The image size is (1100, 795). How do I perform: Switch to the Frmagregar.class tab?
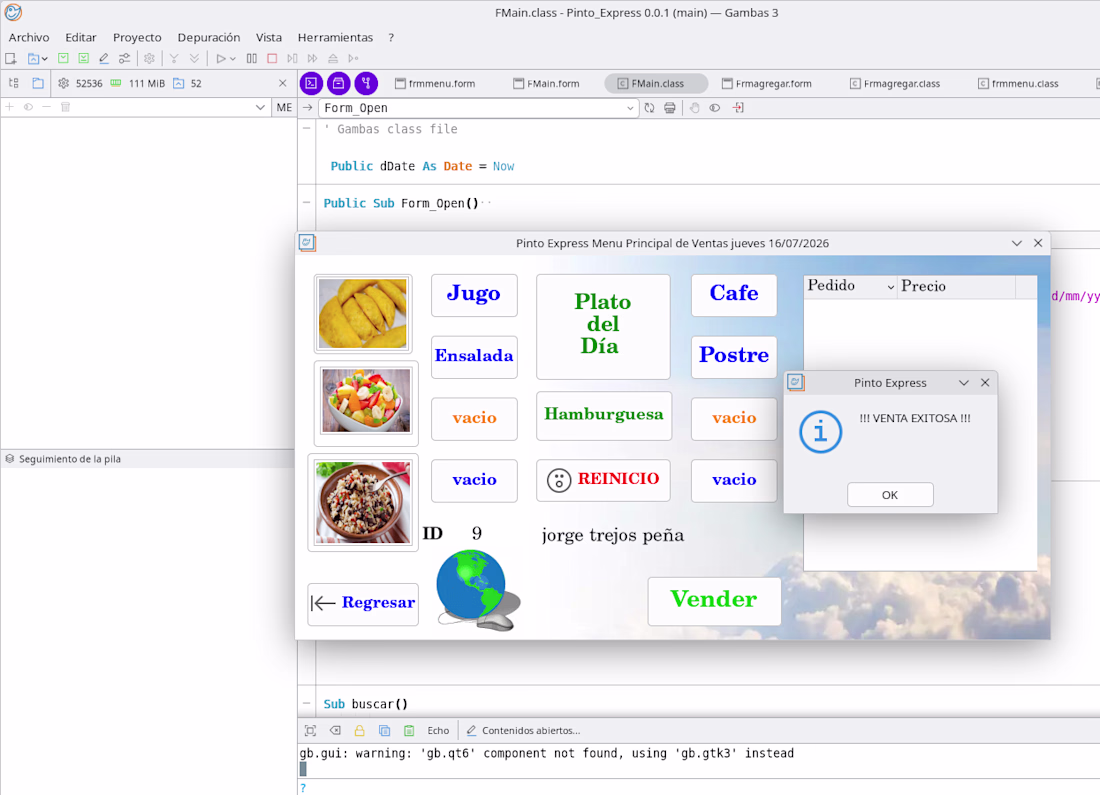click(x=895, y=83)
